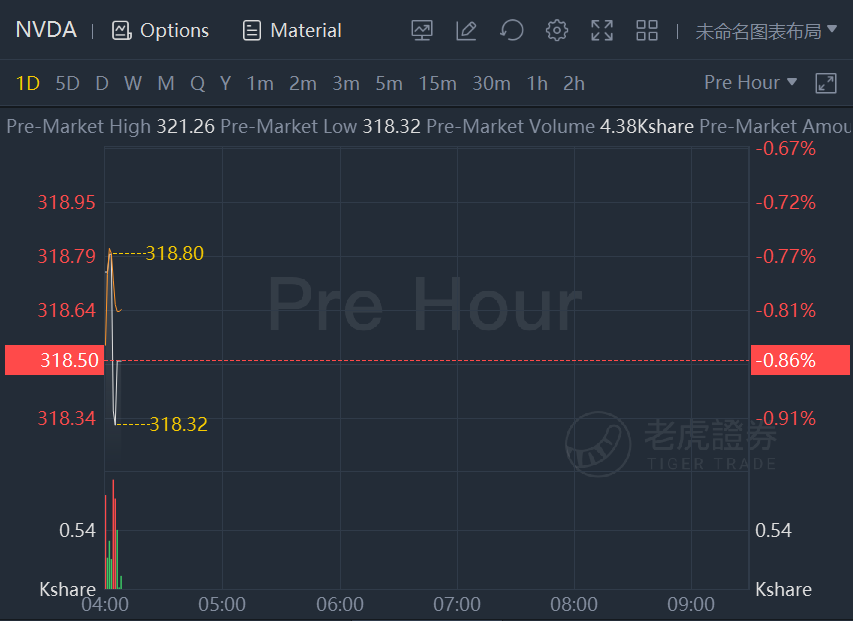Open chart settings gear icon
Image resolution: width=853 pixels, height=621 pixels.
click(x=557, y=30)
